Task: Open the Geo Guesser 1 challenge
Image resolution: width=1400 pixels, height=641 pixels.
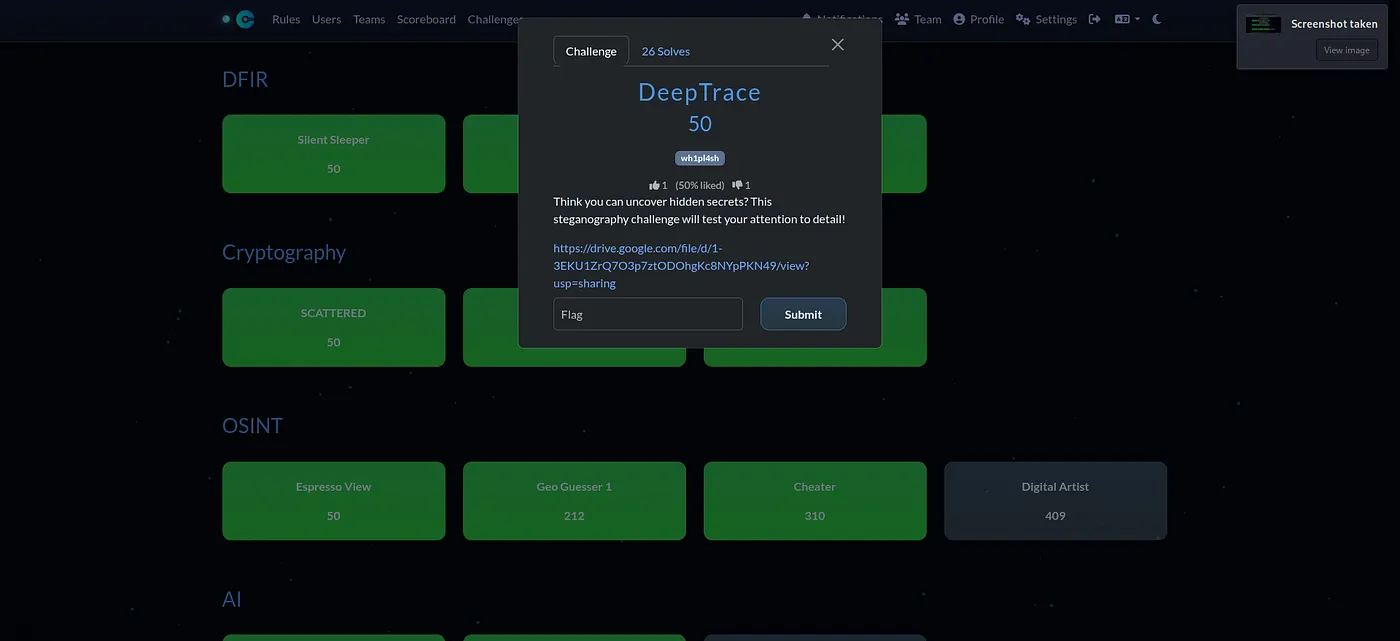Action: pyautogui.click(x=575, y=501)
